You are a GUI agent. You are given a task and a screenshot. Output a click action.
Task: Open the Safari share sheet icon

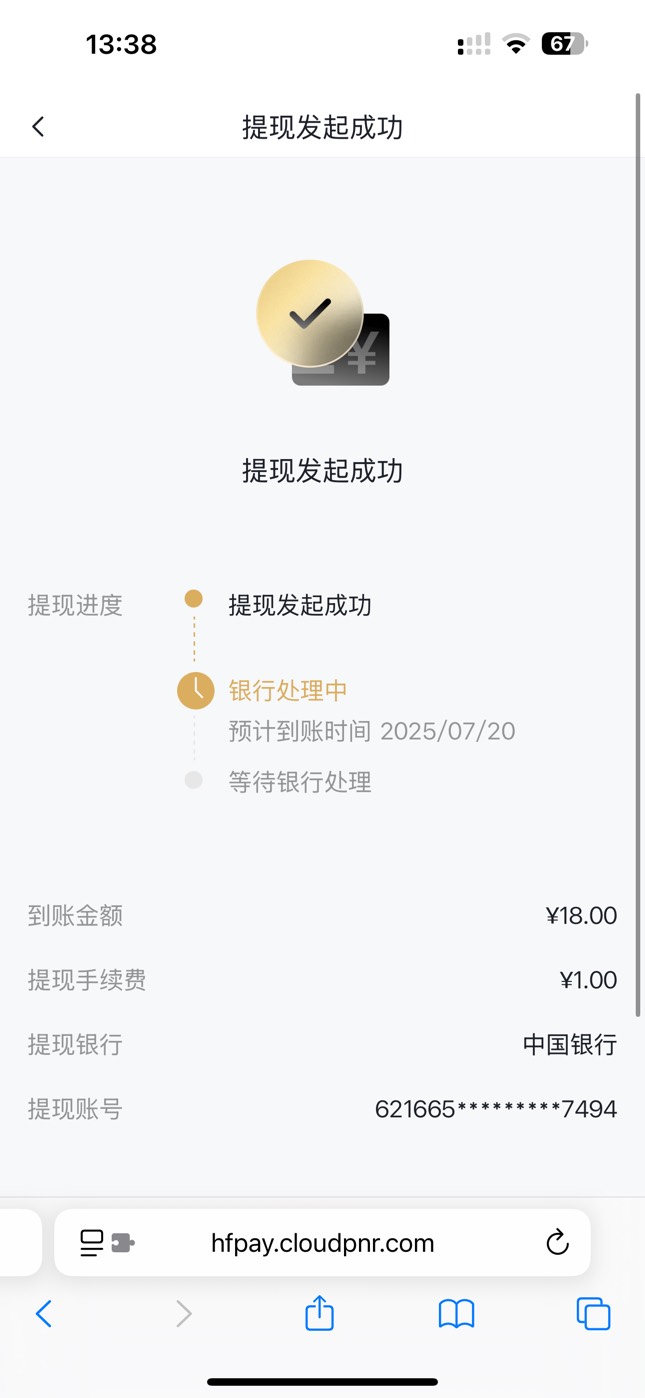pos(319,1313)
